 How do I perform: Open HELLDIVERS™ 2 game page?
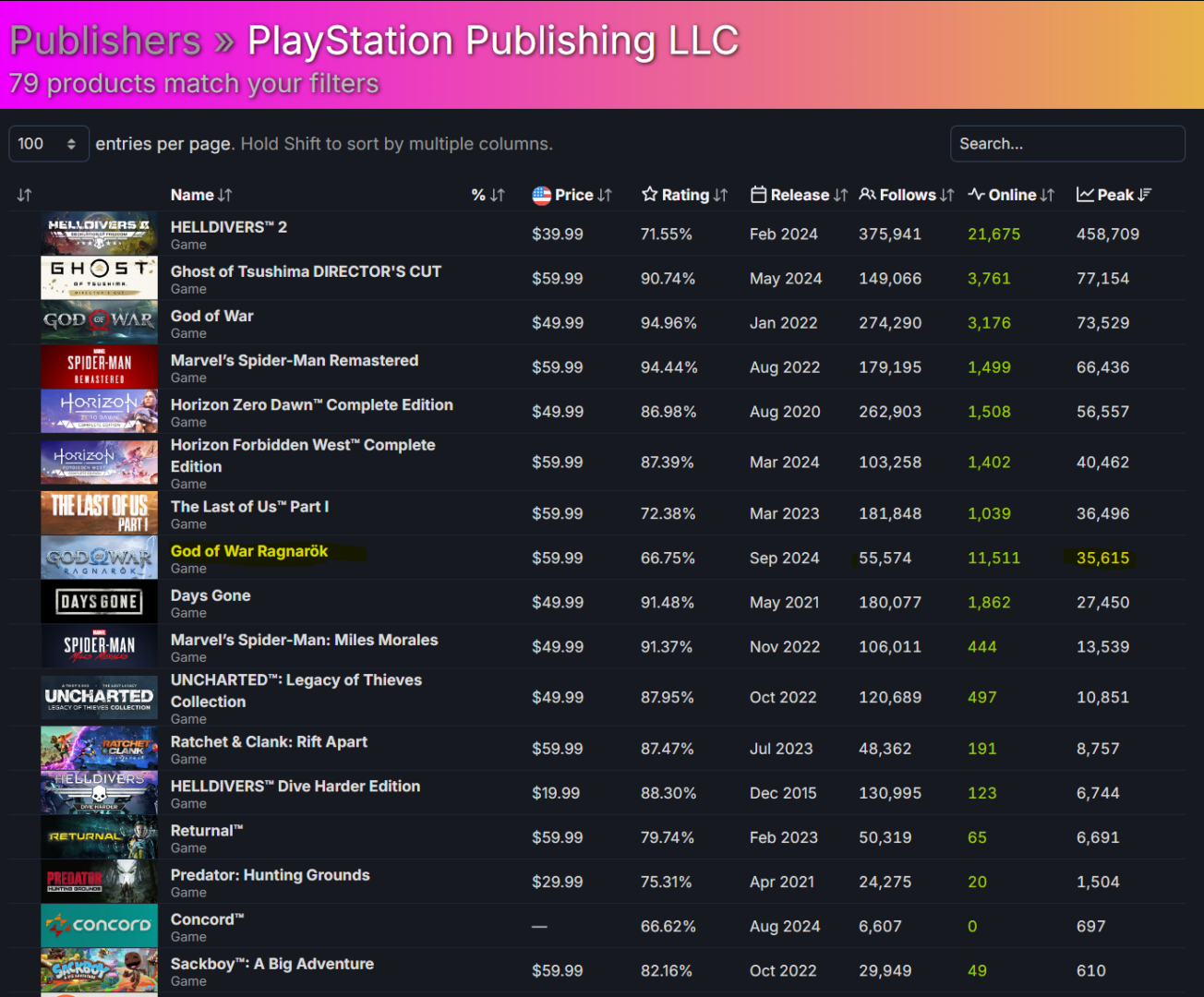(x=228, y=227)
